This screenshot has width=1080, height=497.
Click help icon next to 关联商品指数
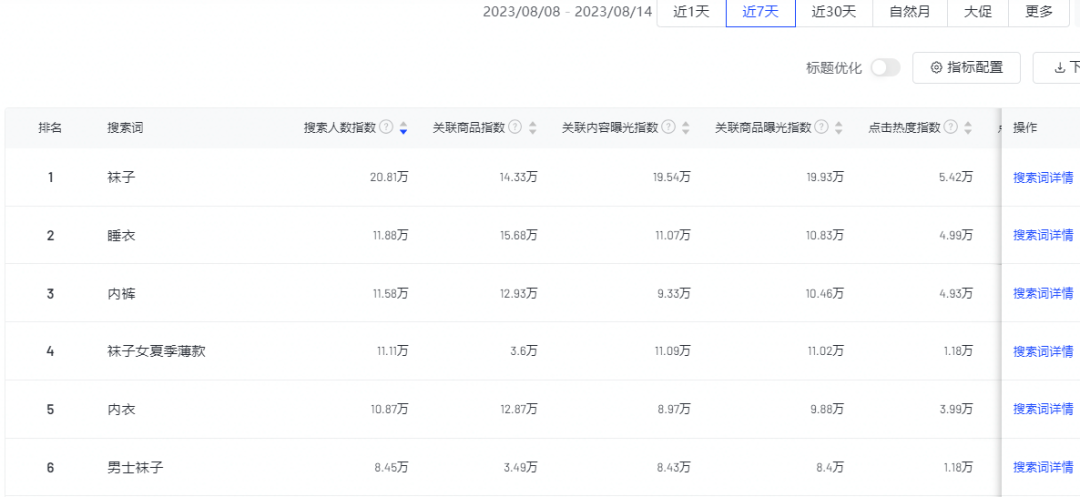(515, 128)
